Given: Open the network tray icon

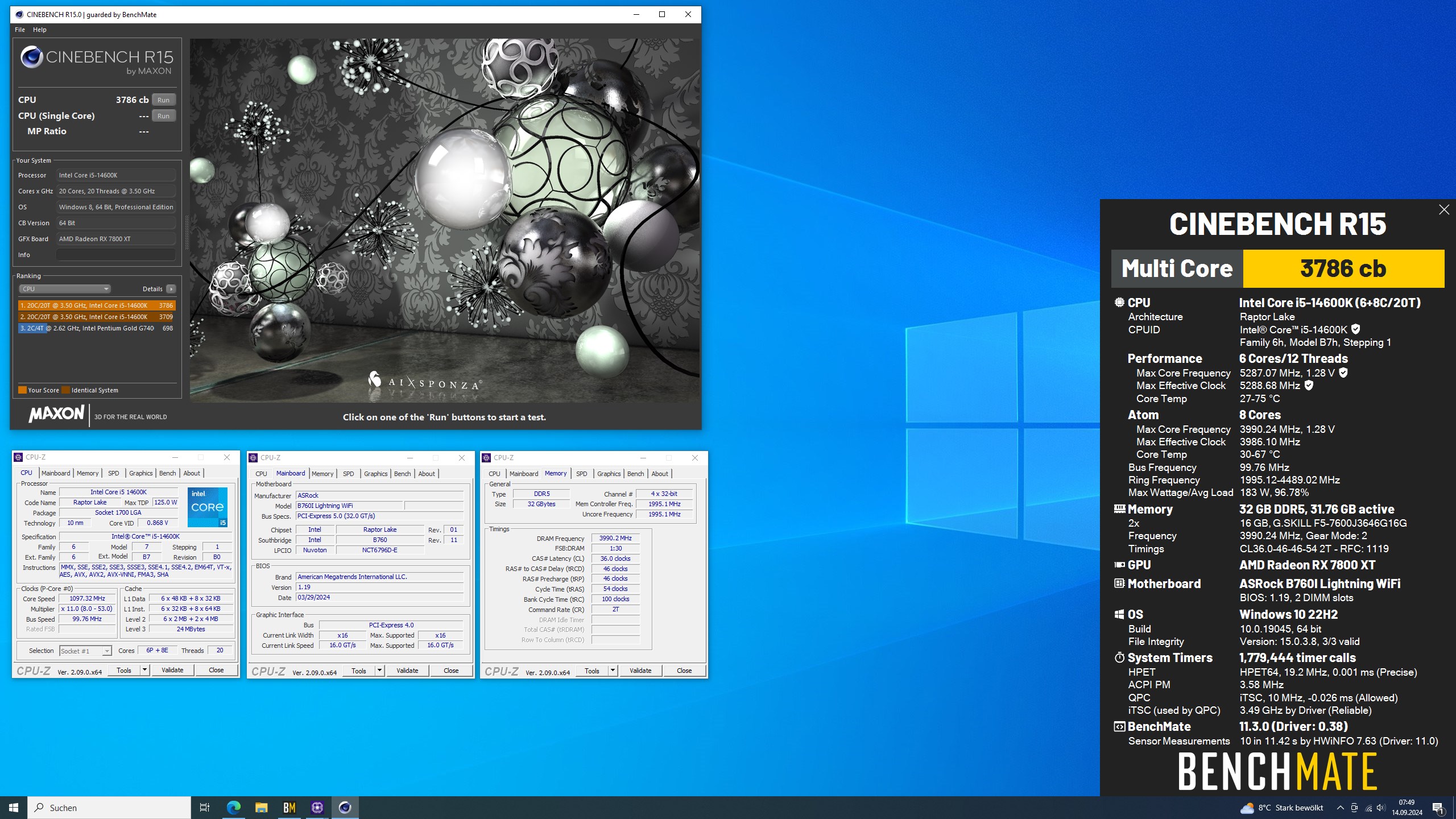Looking at the screenshot, I should [x=1368, y=808].
